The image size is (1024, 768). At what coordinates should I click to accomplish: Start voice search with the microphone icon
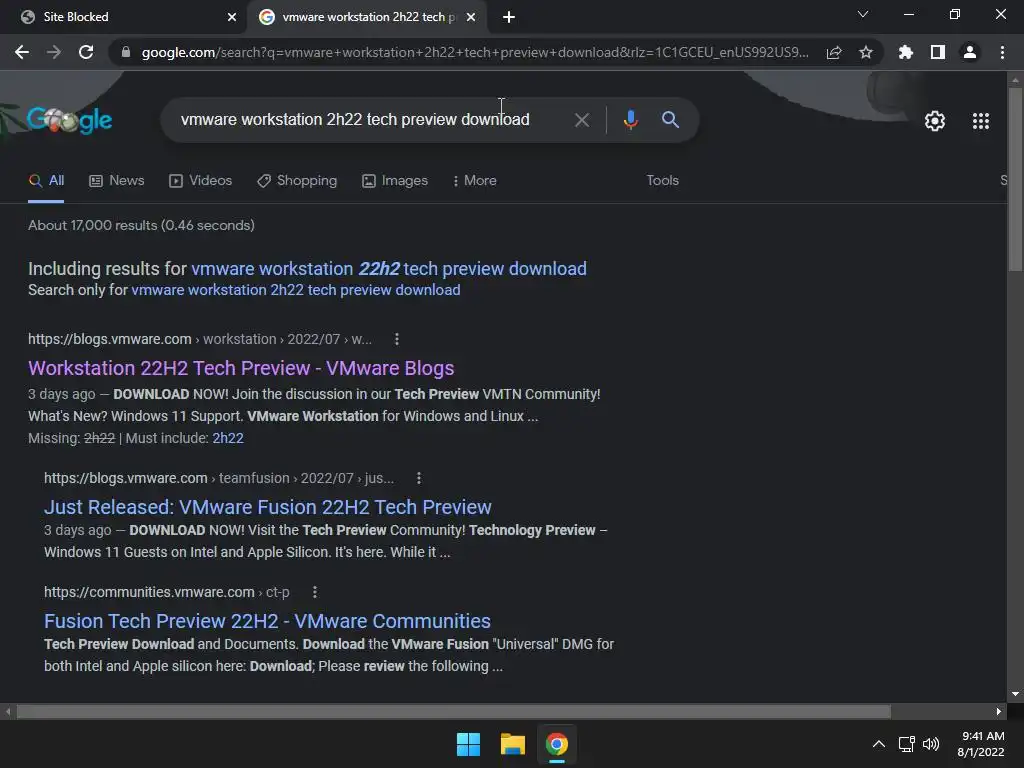pos(630,120)
